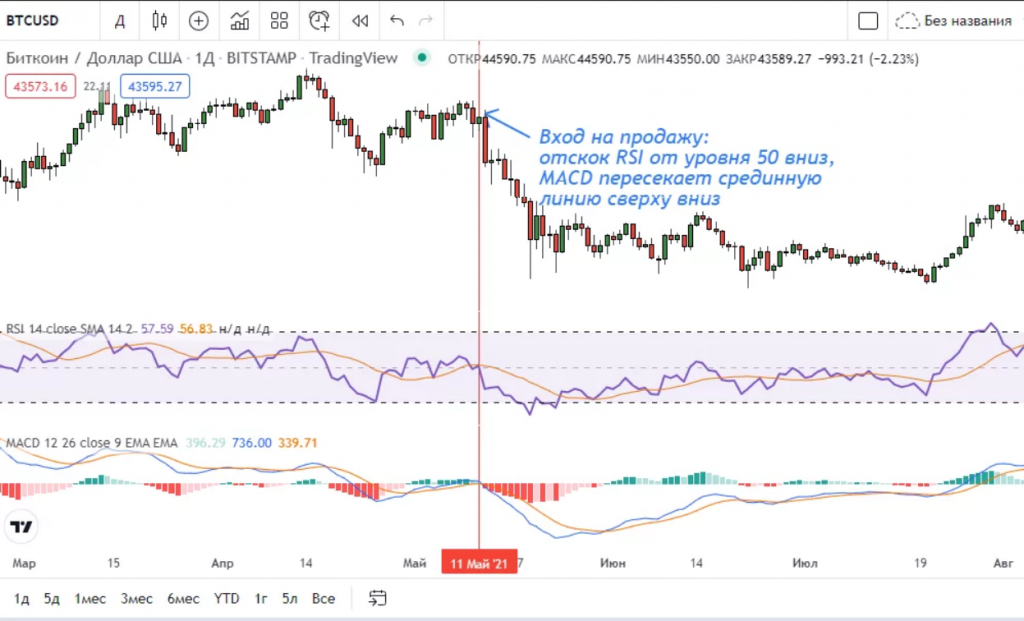1024x621 pixels.
Task: Click the blue buy price 43595.27
Action: (x=155, y=86)
